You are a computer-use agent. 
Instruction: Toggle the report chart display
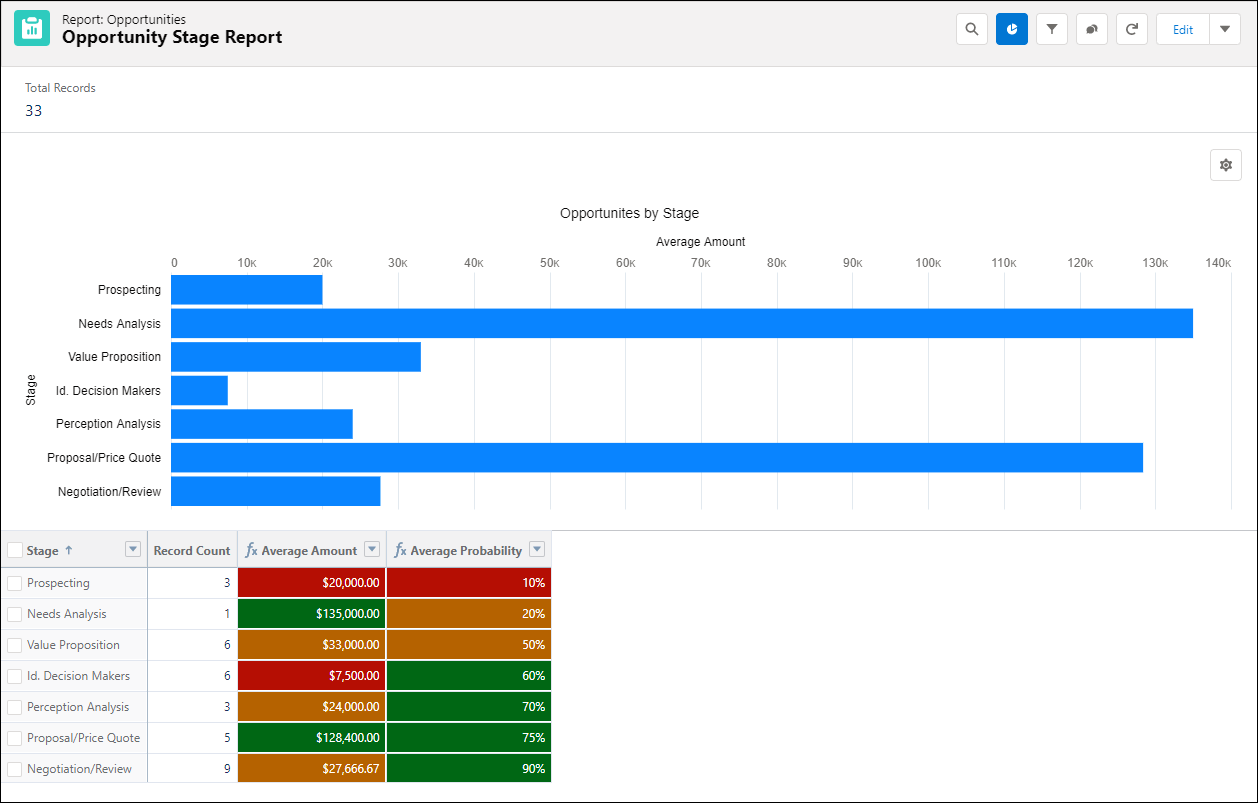click(1011, 29)
